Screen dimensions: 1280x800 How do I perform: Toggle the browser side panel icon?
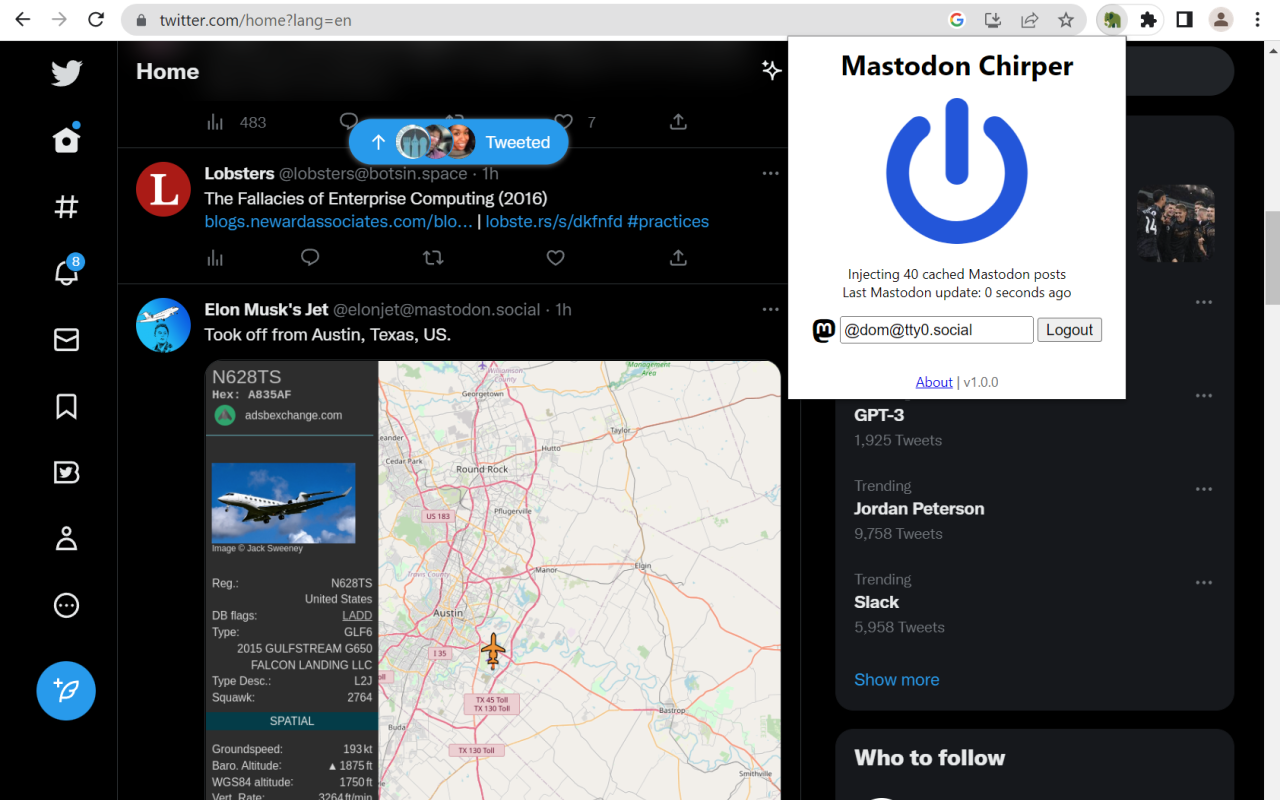tap(1184, 20)
